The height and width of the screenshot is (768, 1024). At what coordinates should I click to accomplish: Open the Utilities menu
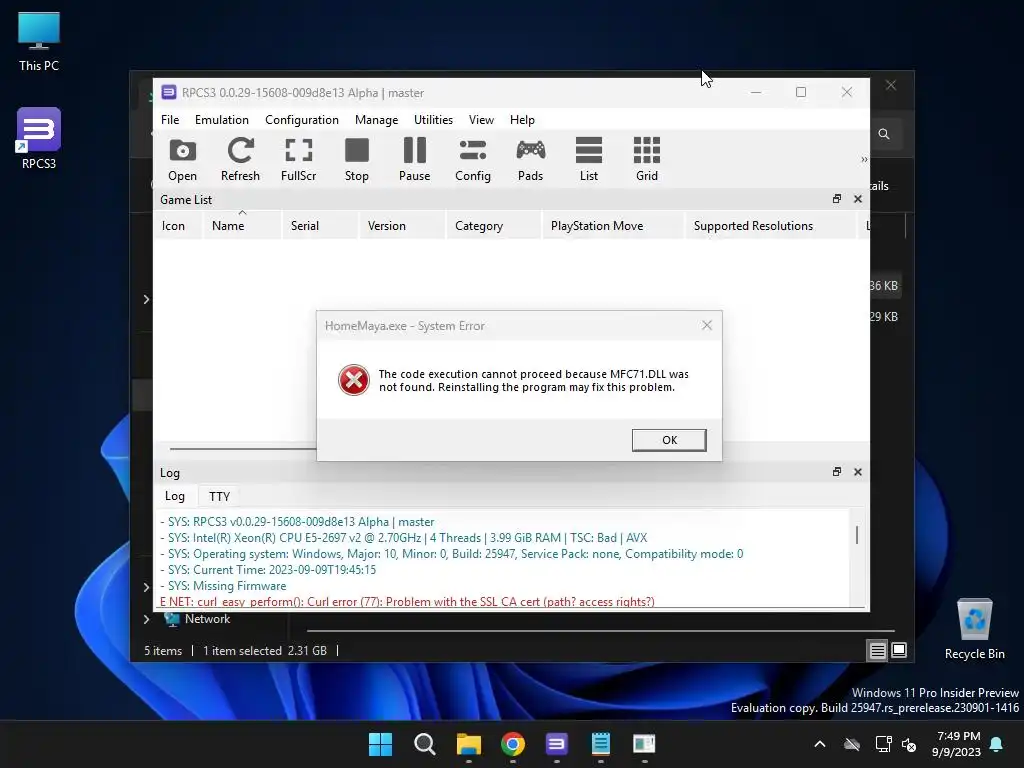point(433,120)
